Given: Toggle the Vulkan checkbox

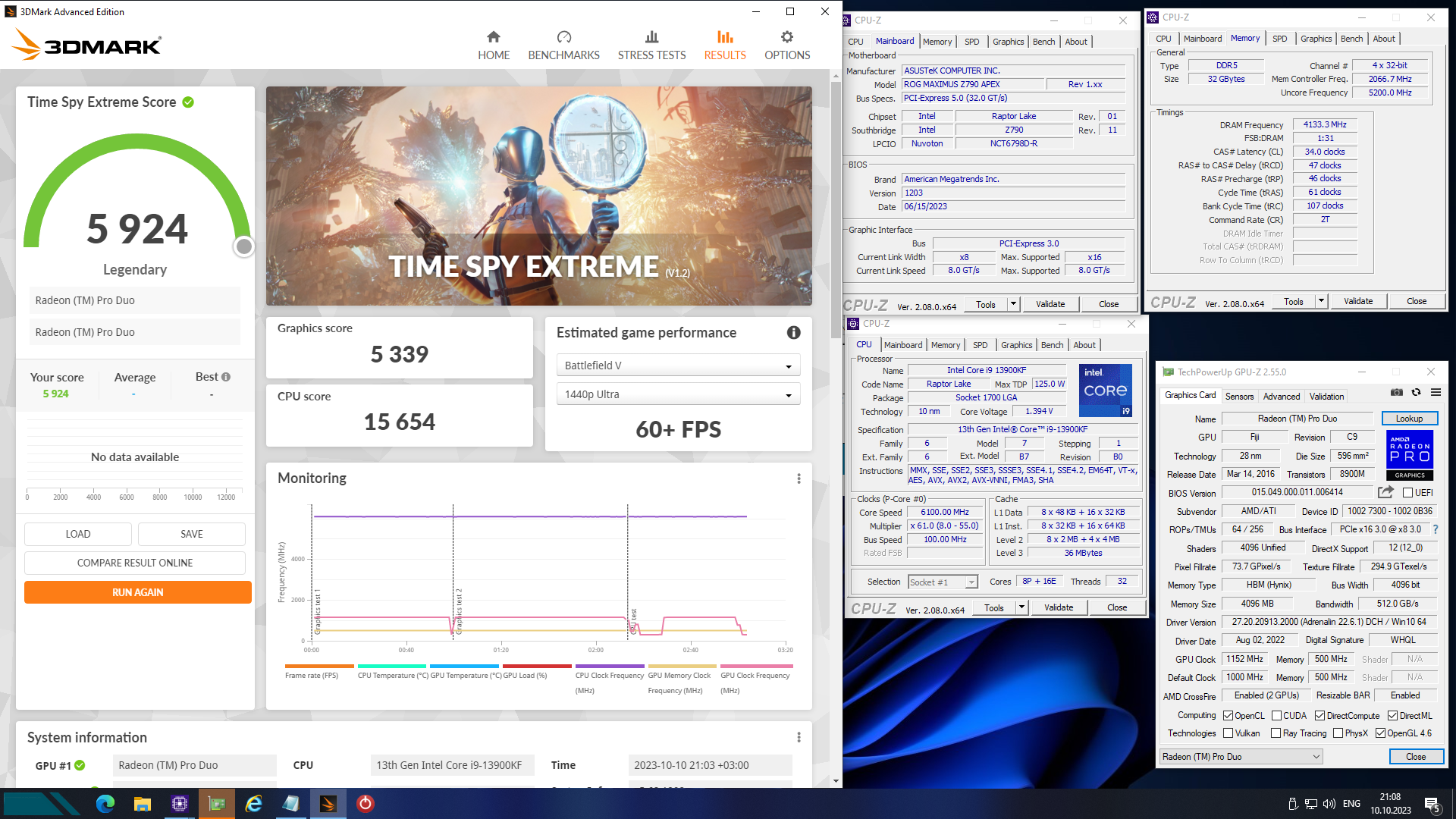Looking at the screenshot, I should pyautogui.click(x=1228, y=733).
